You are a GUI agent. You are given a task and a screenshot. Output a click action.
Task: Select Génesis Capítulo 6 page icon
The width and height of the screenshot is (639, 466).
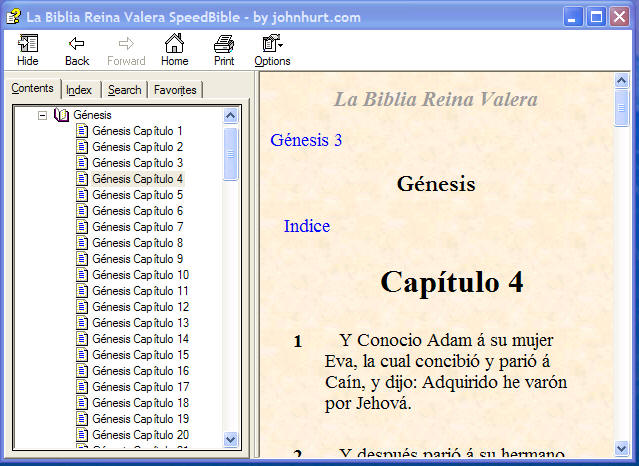[x=82, y=211]
